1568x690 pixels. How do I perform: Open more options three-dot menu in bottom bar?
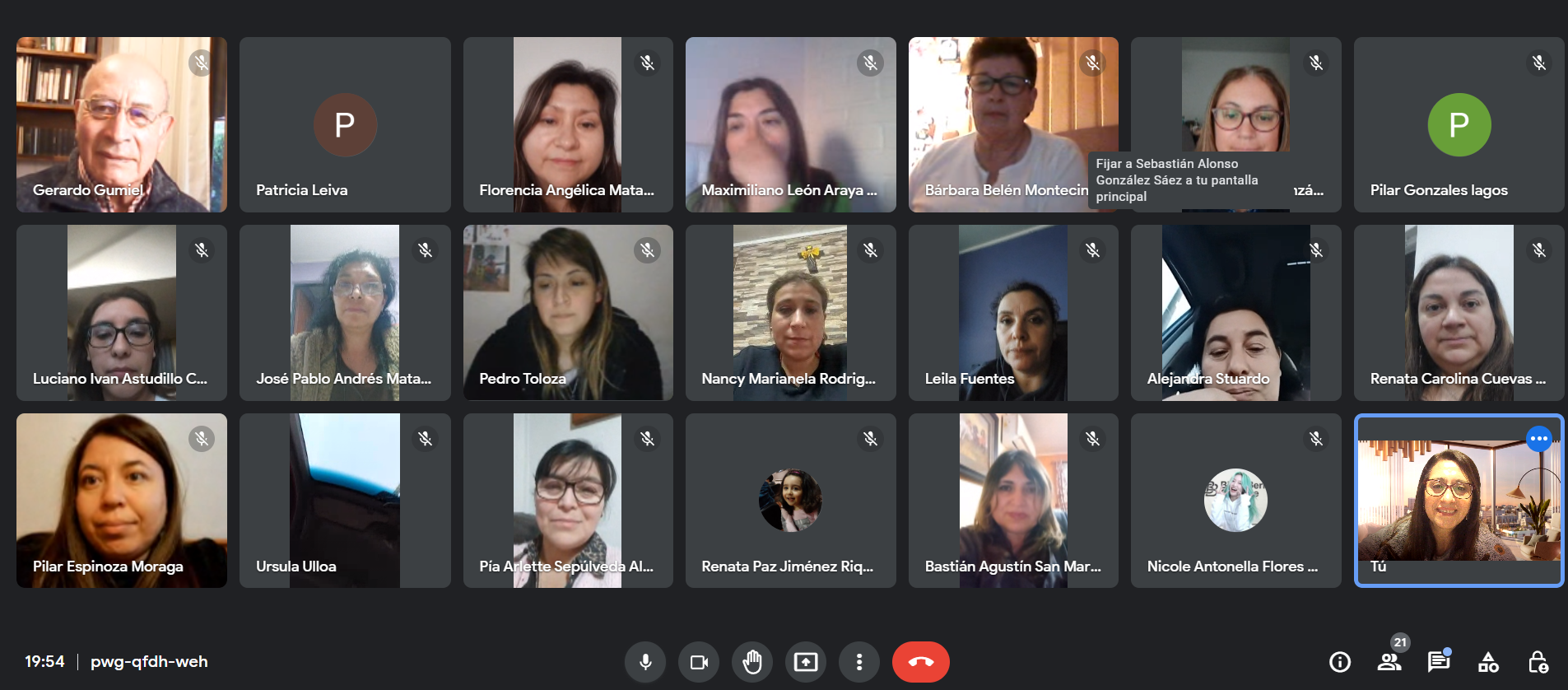[859, 662]
